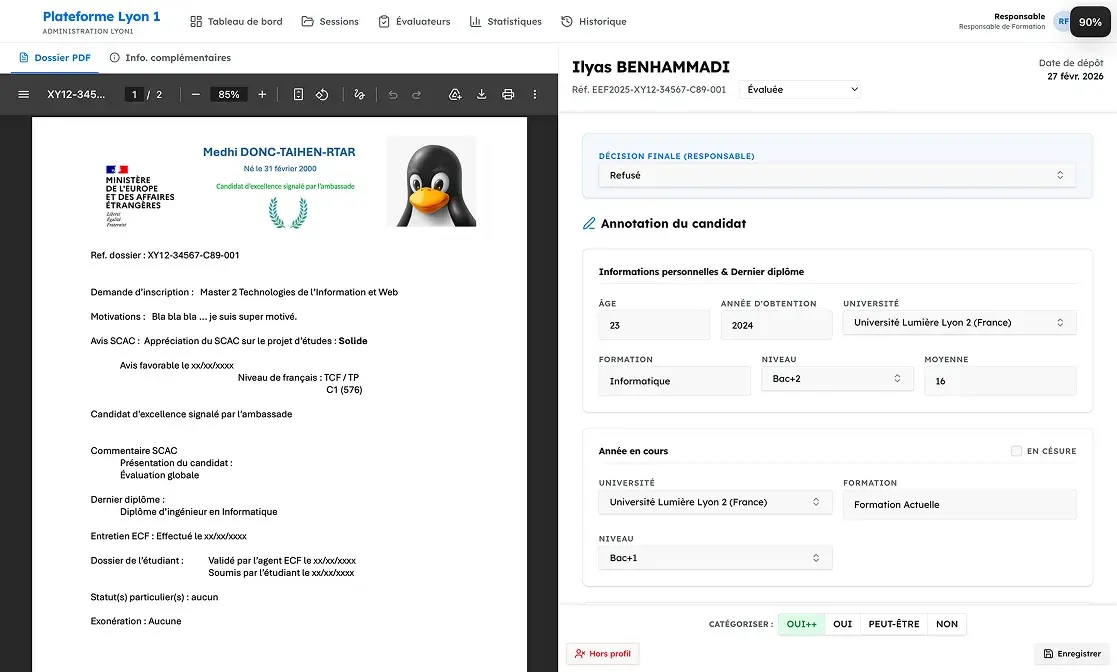Click the PDF page number box

click(134, 94)
